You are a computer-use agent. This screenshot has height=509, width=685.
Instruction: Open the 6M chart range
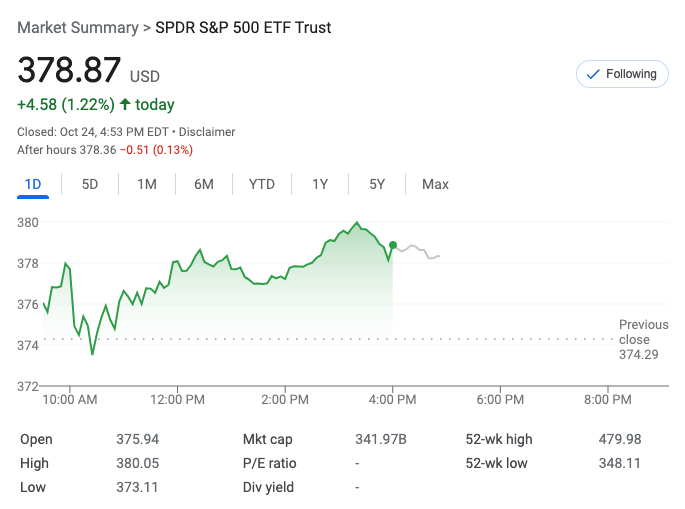coord(204,184)
